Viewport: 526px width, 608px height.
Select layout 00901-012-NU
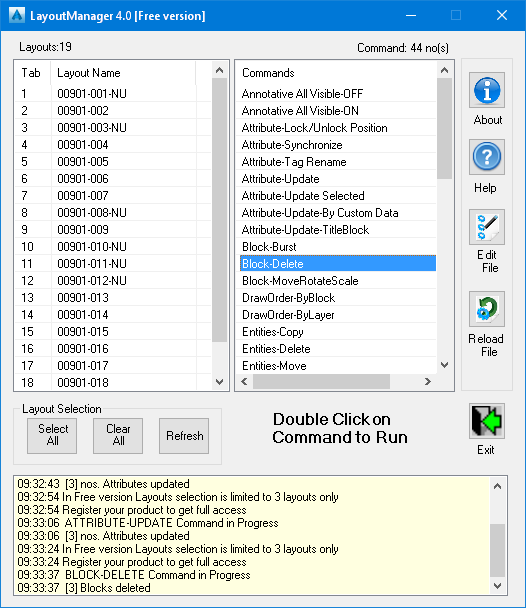(113, 281)
